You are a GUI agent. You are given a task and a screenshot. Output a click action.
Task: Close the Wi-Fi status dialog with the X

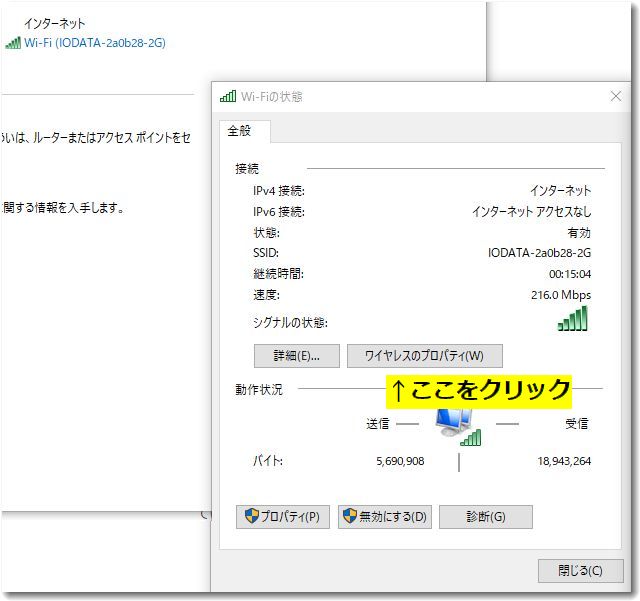click(616, 97)
